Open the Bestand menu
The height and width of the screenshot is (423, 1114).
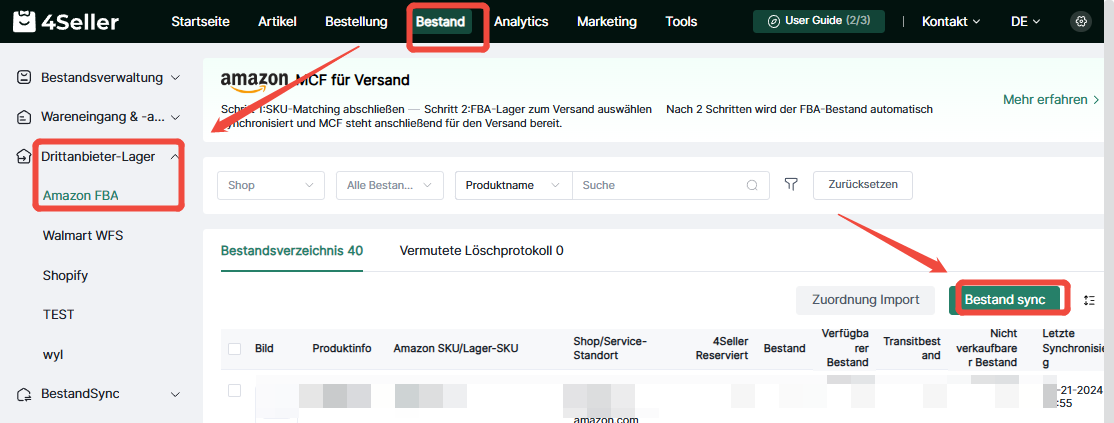[440, 21]
